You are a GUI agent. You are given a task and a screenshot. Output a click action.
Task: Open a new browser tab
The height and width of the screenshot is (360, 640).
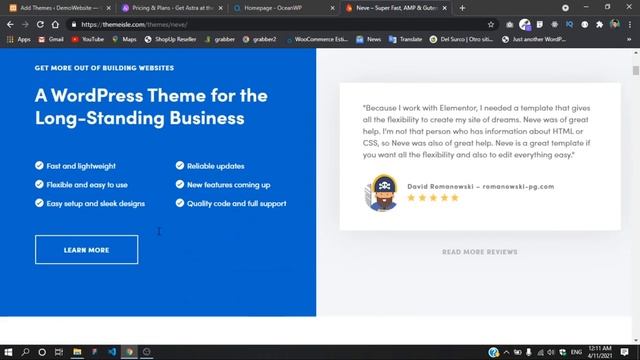pyautogui.click(x=462, y=8)
